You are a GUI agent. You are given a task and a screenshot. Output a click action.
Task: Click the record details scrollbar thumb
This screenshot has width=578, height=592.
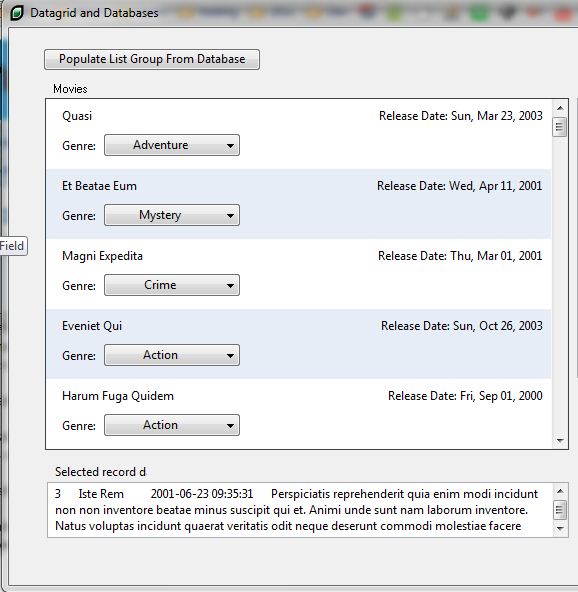[560, 510]
